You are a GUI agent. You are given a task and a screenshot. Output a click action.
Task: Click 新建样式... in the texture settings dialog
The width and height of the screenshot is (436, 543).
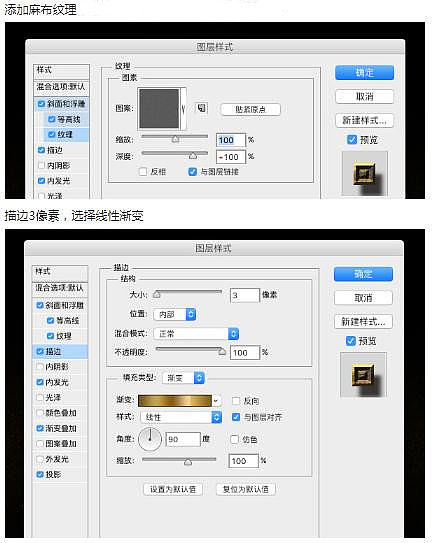coord(364,120)
